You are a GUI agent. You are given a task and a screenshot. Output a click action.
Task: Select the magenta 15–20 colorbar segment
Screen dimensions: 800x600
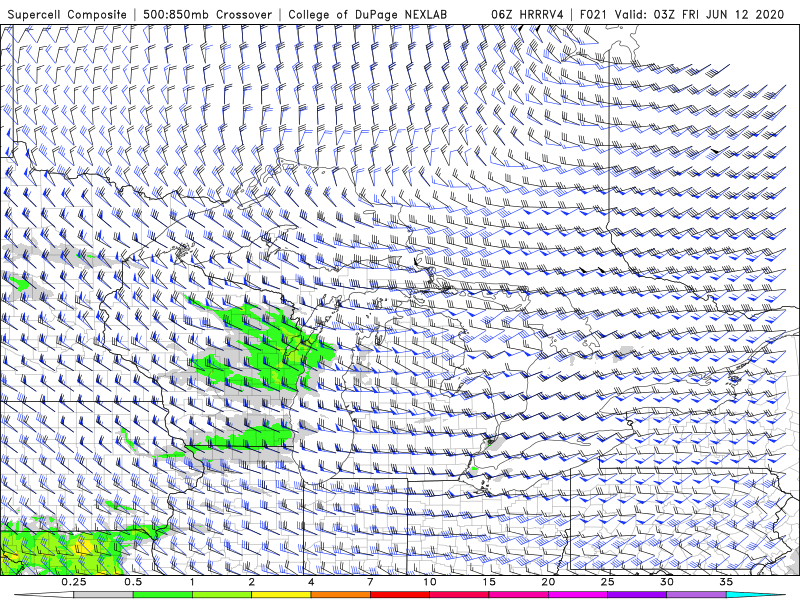pyautogui.click(x=518, y=595)
